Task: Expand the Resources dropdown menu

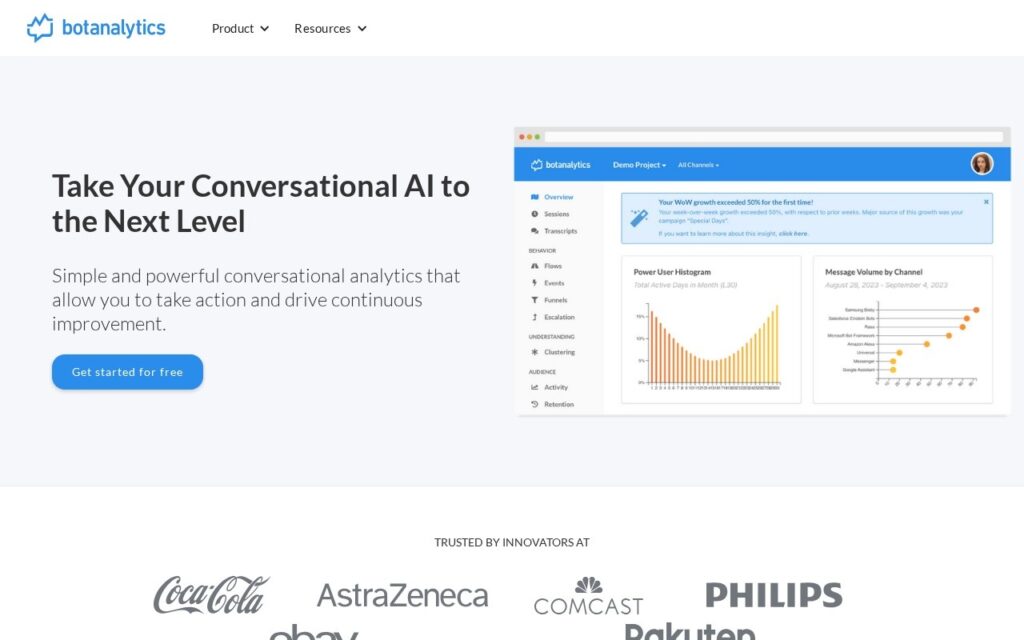Action: click(x=330, y=29)
